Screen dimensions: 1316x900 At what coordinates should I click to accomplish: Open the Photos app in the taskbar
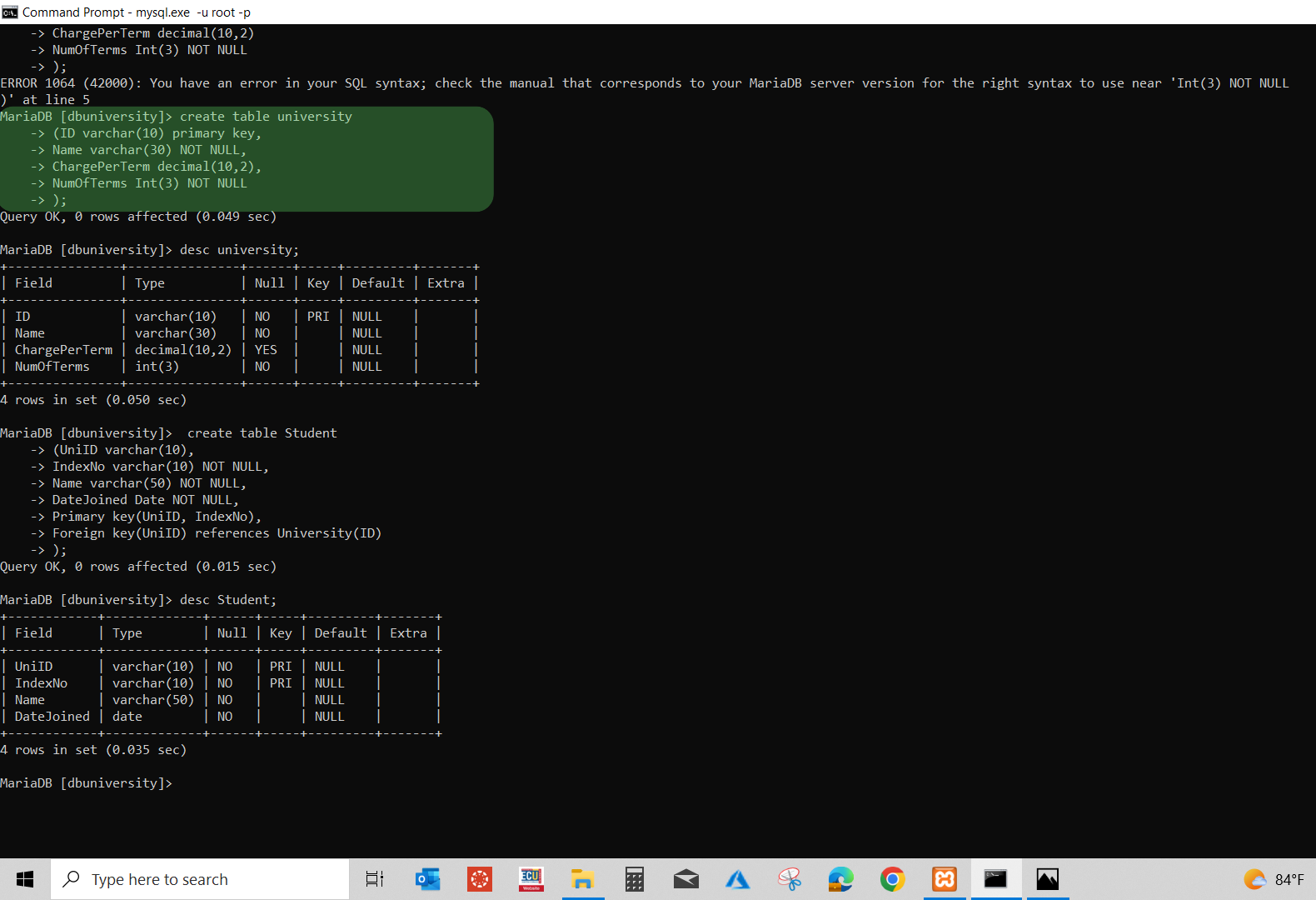pyautogui.click(x=1048, y=879)
